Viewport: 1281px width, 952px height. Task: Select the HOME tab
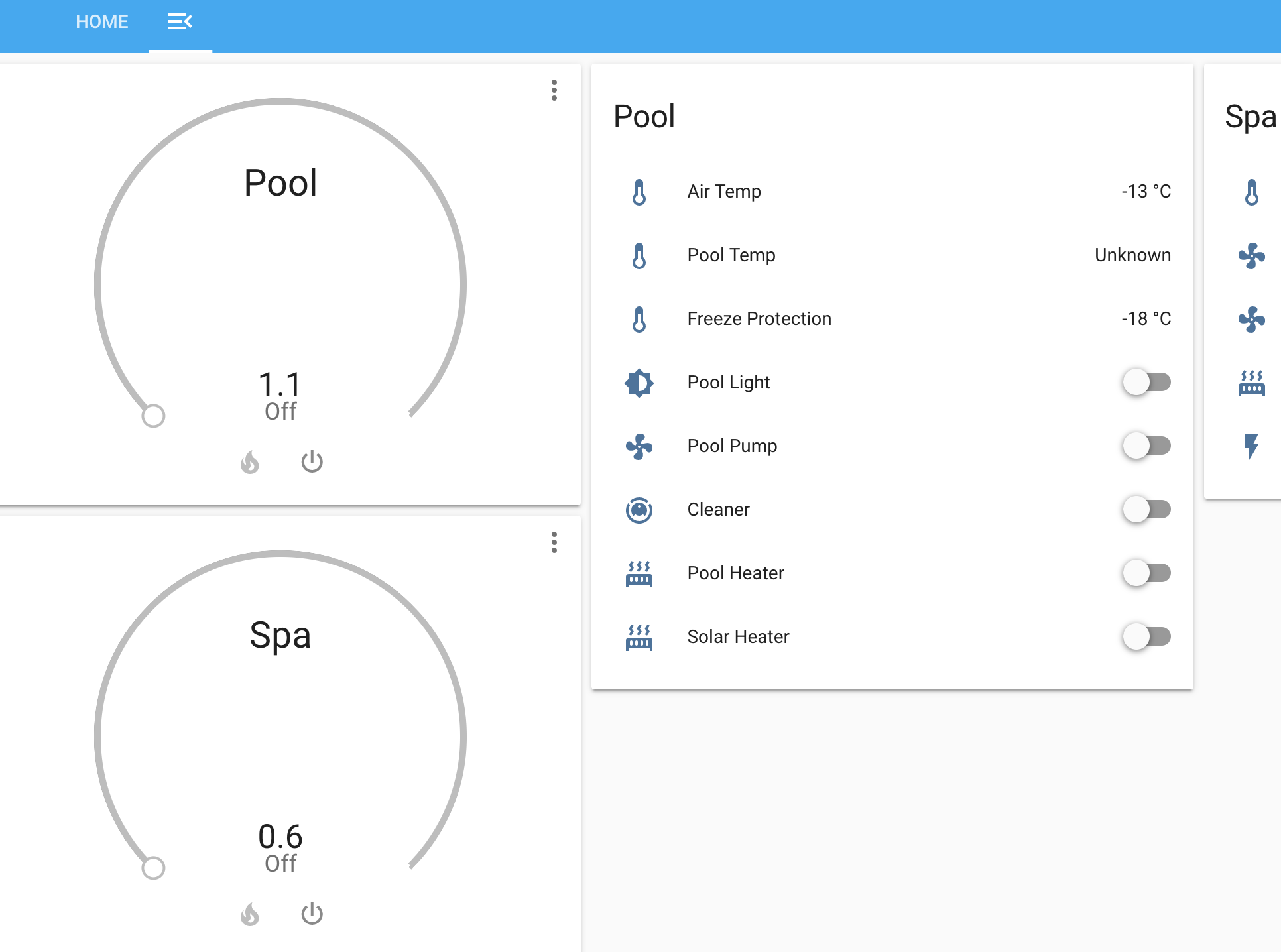[103, 21]
